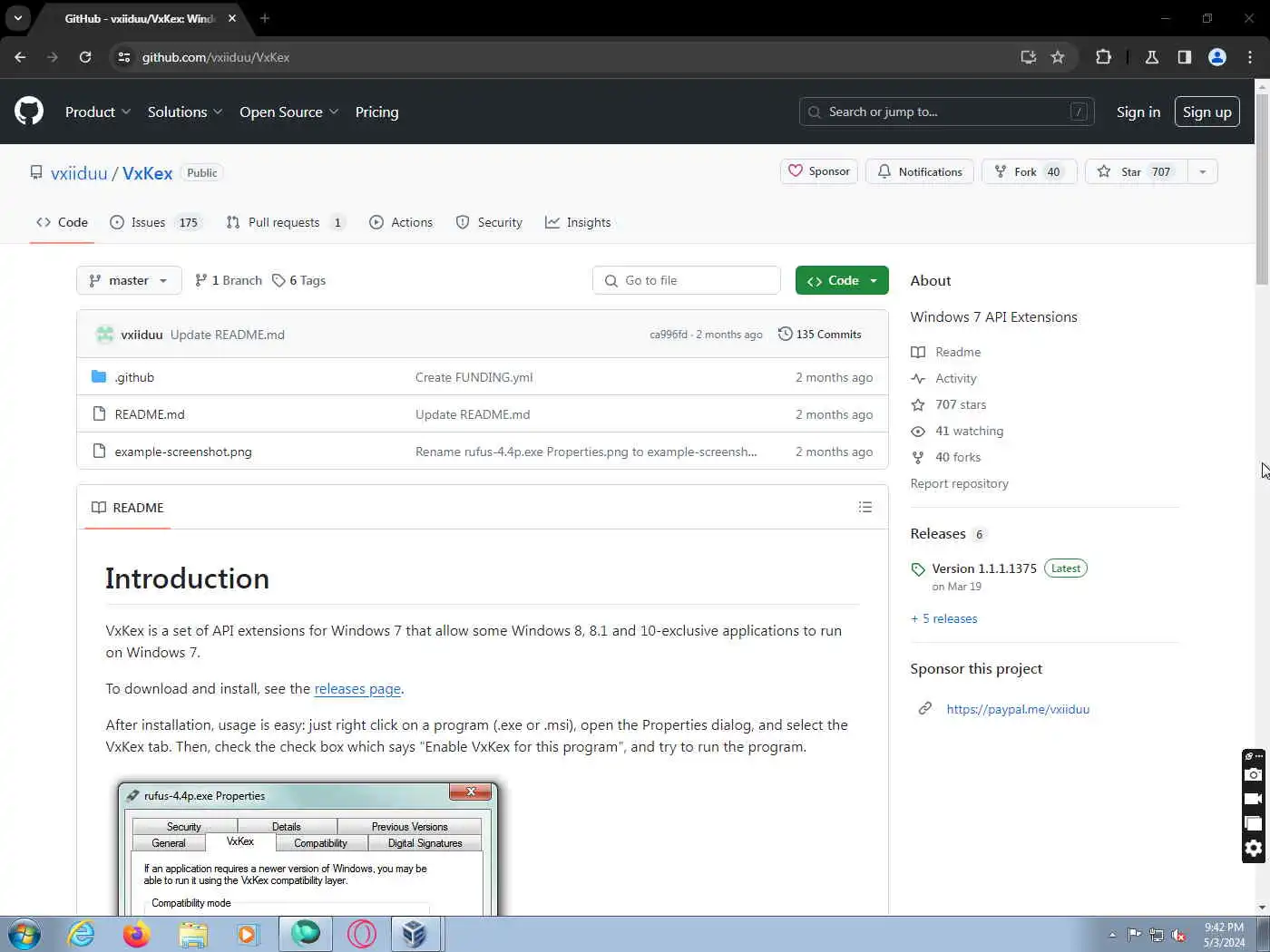Click 135 Commits history link

[x=820, y=335]
